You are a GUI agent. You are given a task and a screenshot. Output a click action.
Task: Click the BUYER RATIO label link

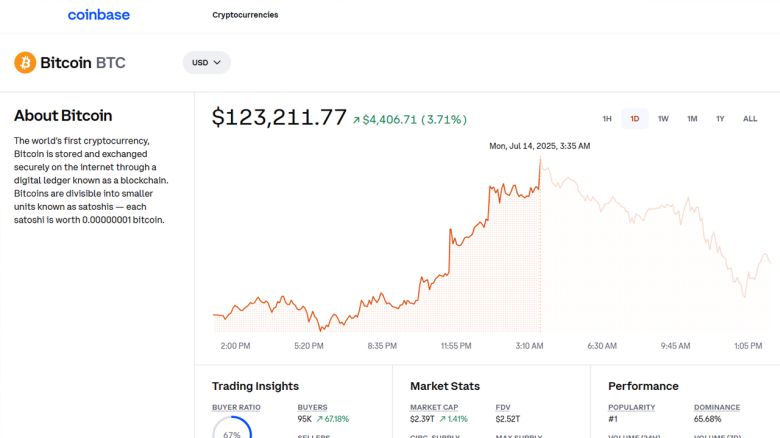(x=236, y=407)
